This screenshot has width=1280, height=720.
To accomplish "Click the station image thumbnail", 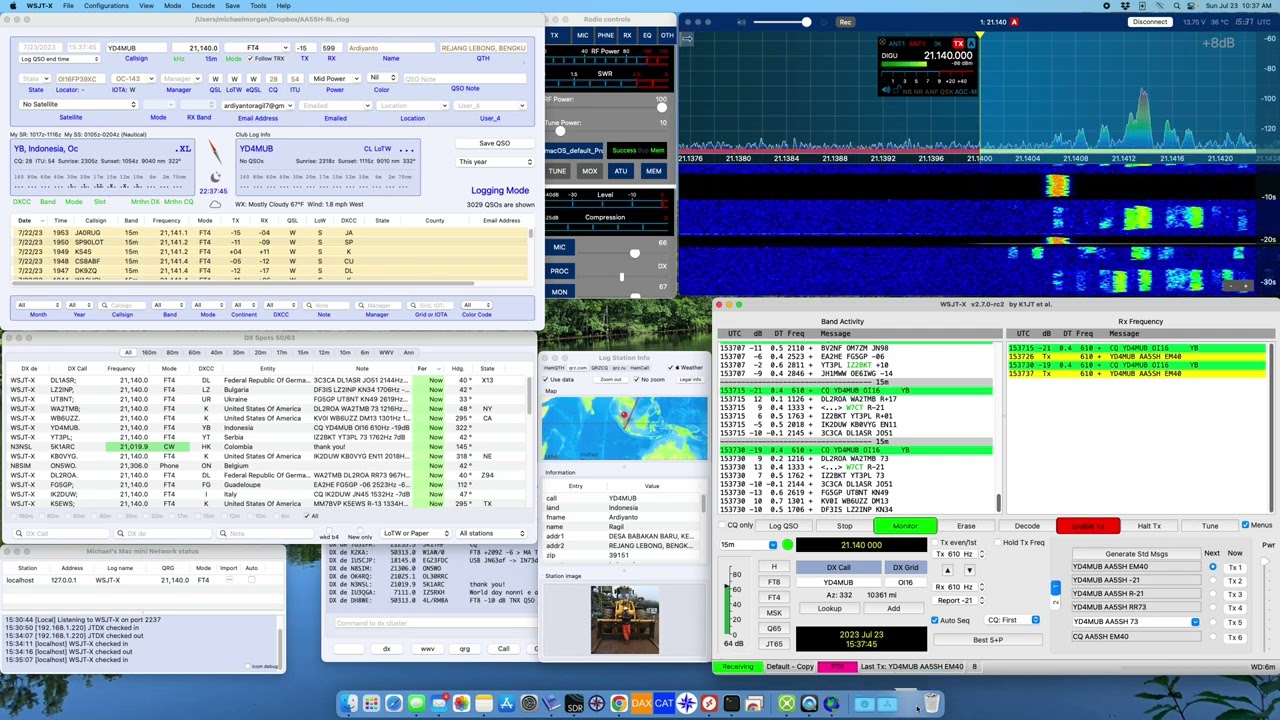I will coord(625,620).
